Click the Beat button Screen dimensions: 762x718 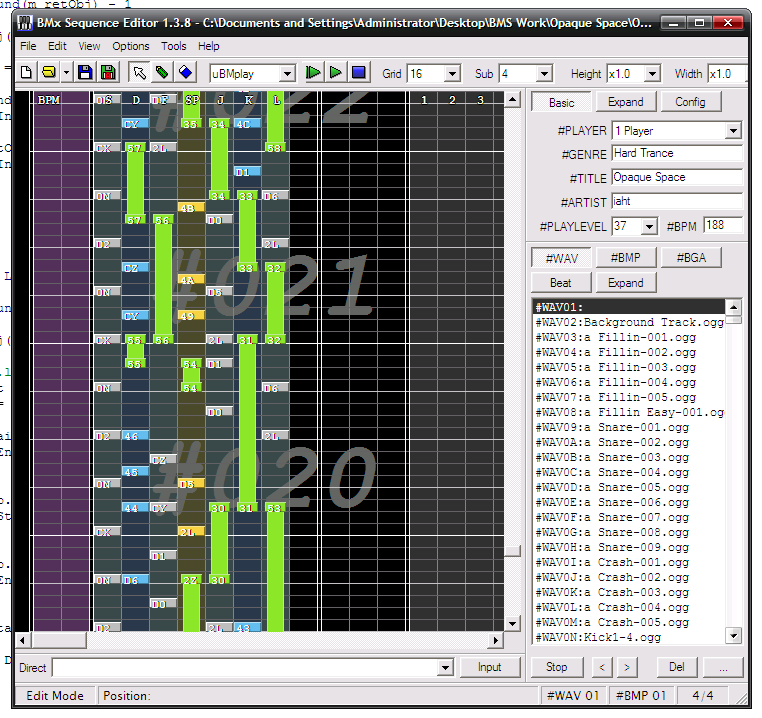561,283
